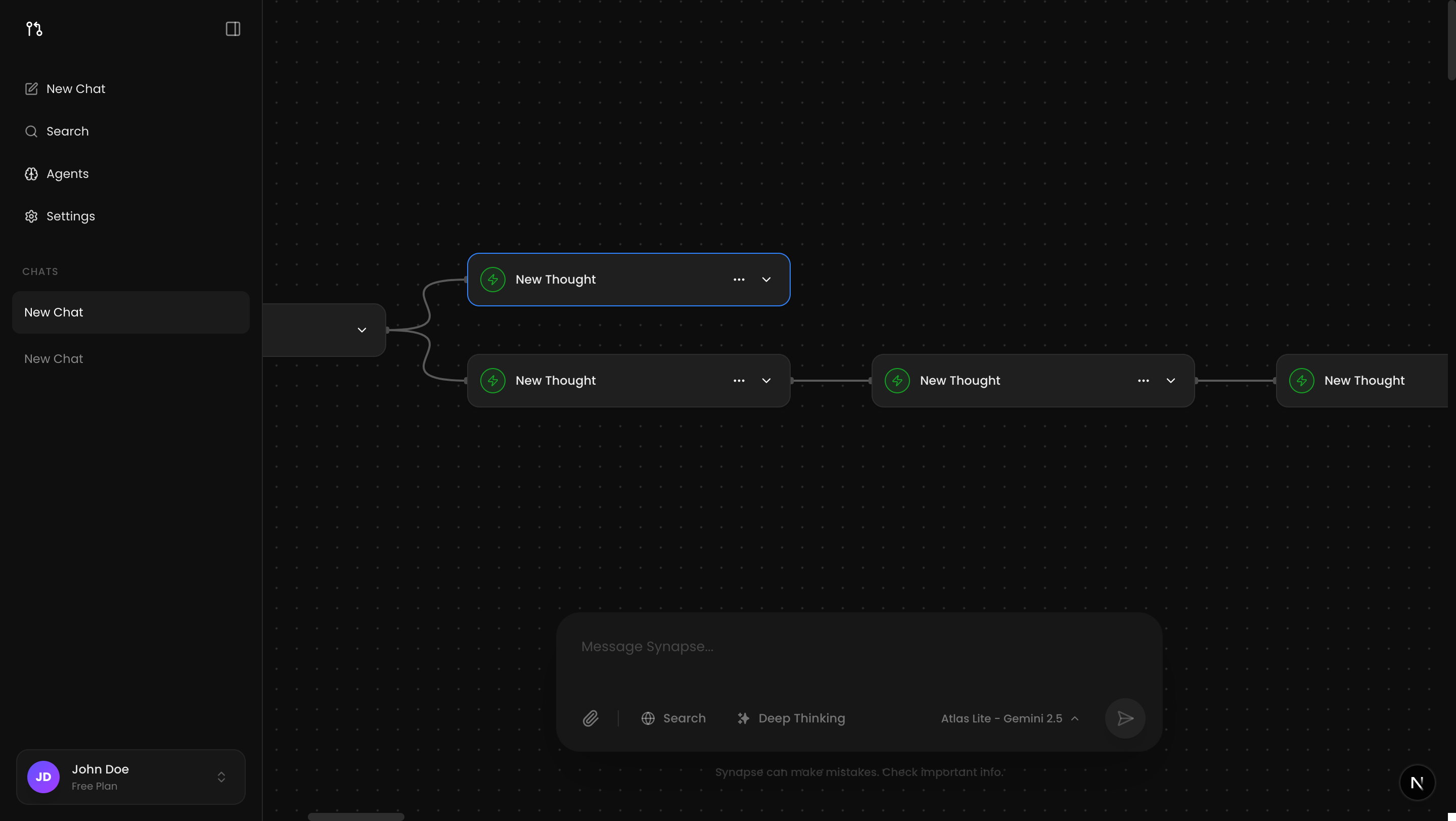Screen dimensions: 1456x821
Task: Send the message with the arrow icon
Action: tap(1125, 718)
